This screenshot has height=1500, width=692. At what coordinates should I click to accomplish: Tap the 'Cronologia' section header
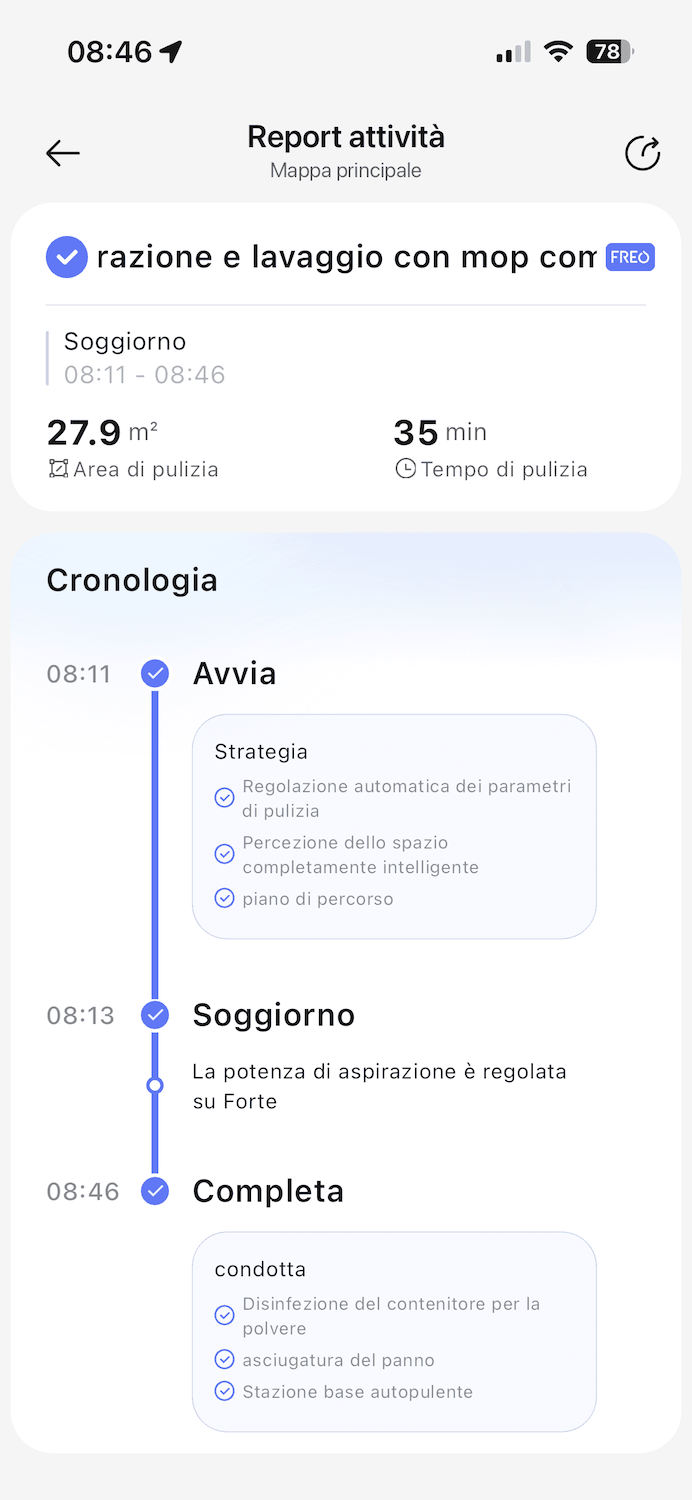[x=132, y=580]
